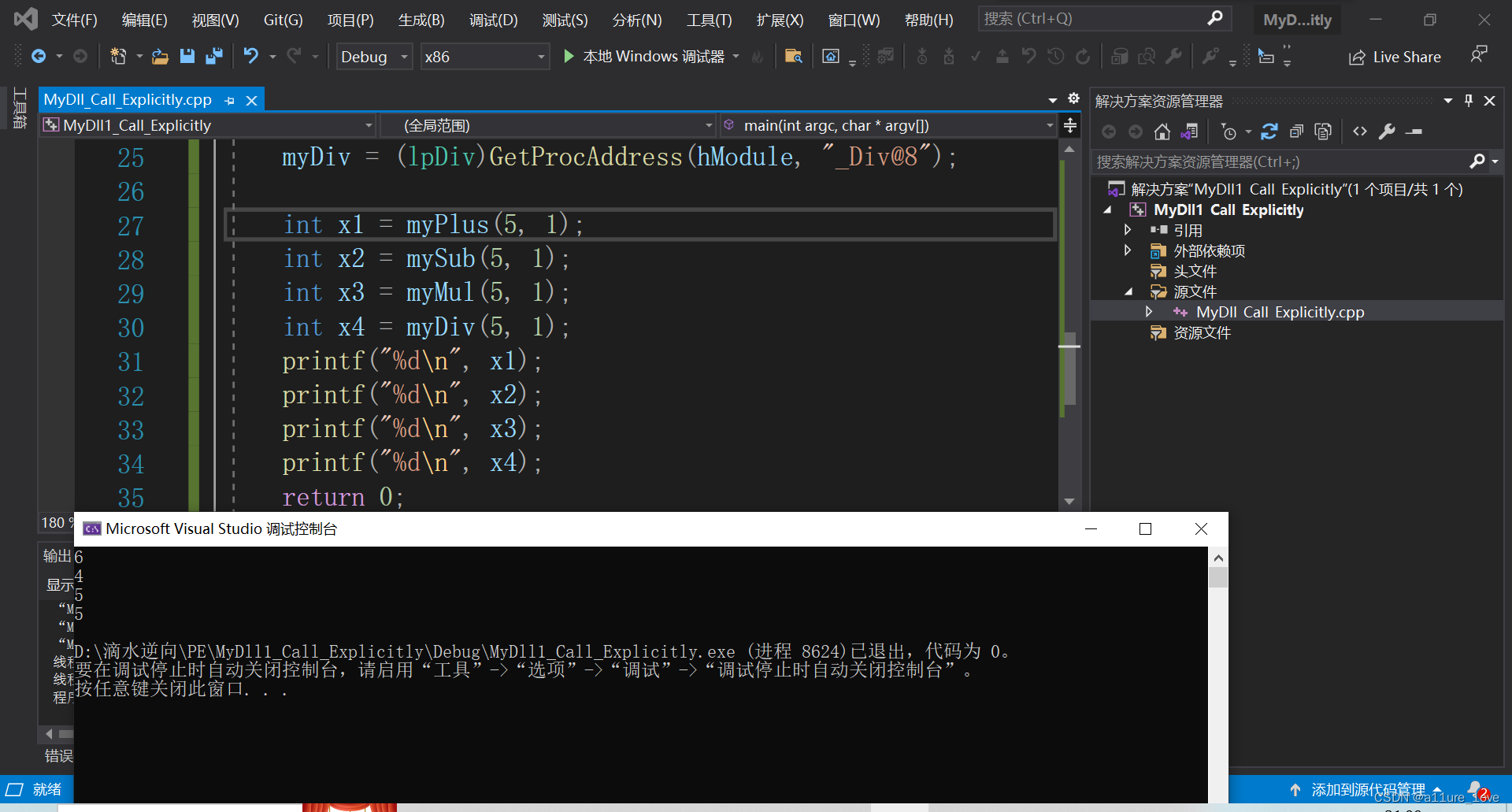Select the 资源文件 folder in Solution Explorer
This screenshot has width=1512, height=812.
click(x=1202, y=332)
